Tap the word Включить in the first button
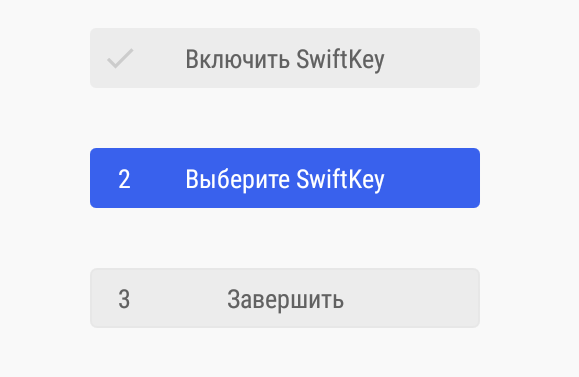 237,59
